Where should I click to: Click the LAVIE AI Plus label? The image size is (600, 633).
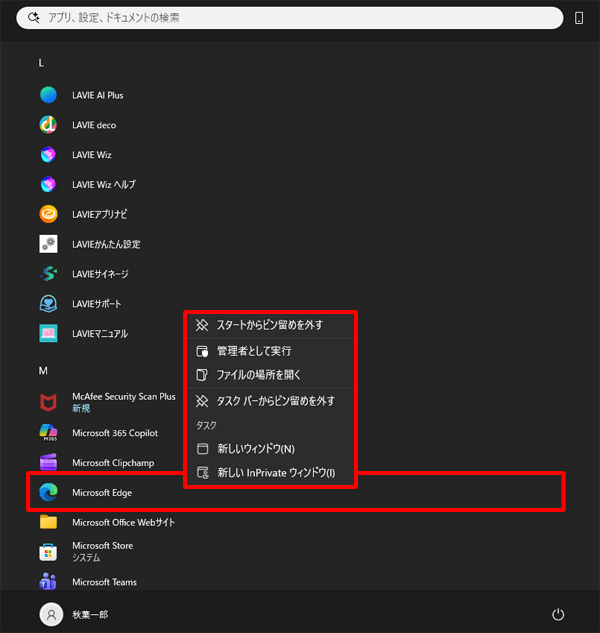[98, 95]
